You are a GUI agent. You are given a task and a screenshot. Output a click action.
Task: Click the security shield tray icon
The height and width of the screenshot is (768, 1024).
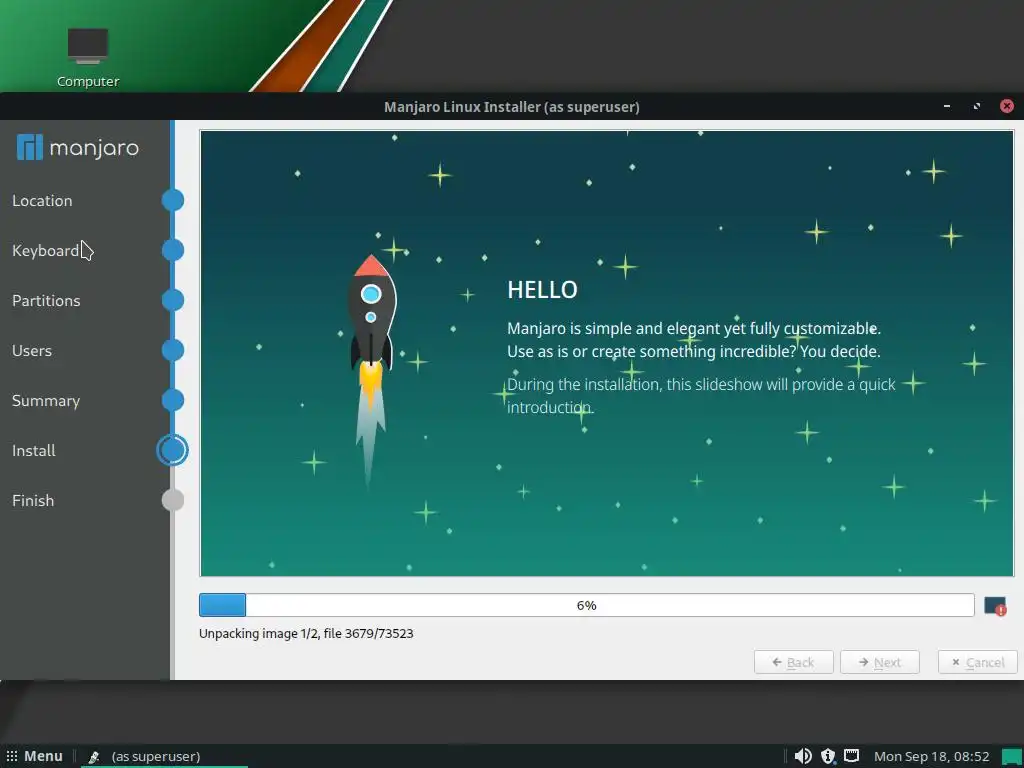[x=827, y=756]
